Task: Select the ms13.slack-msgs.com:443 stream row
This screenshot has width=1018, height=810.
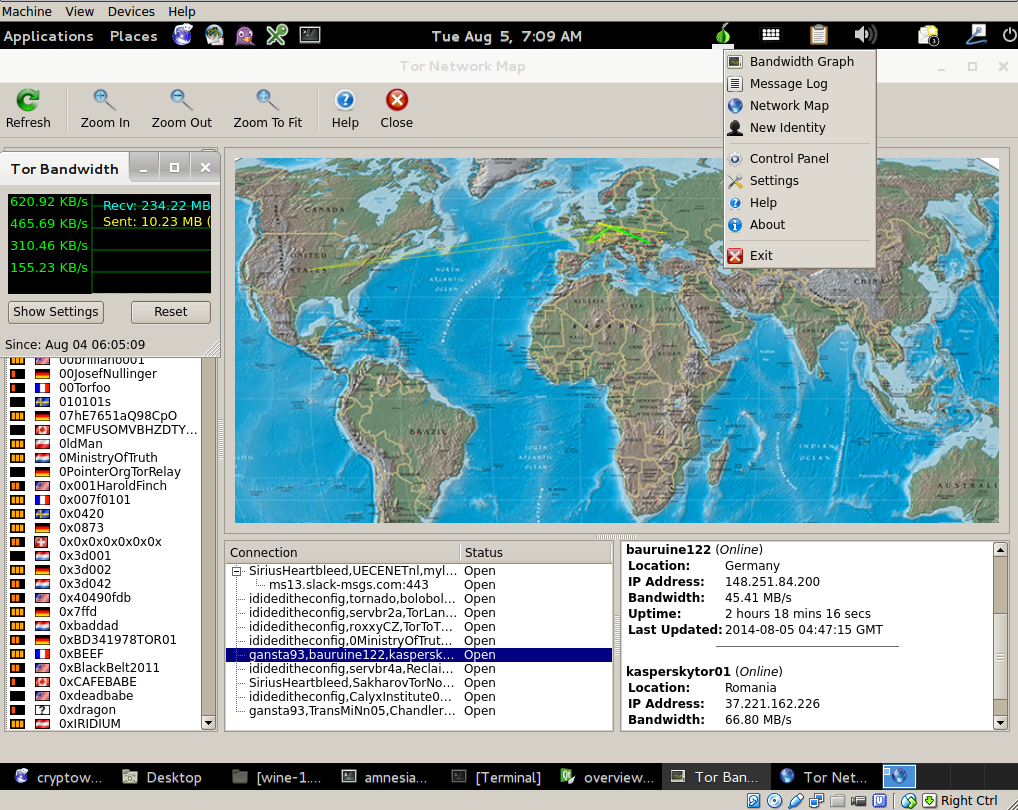Action: click(x=419, y=585)
